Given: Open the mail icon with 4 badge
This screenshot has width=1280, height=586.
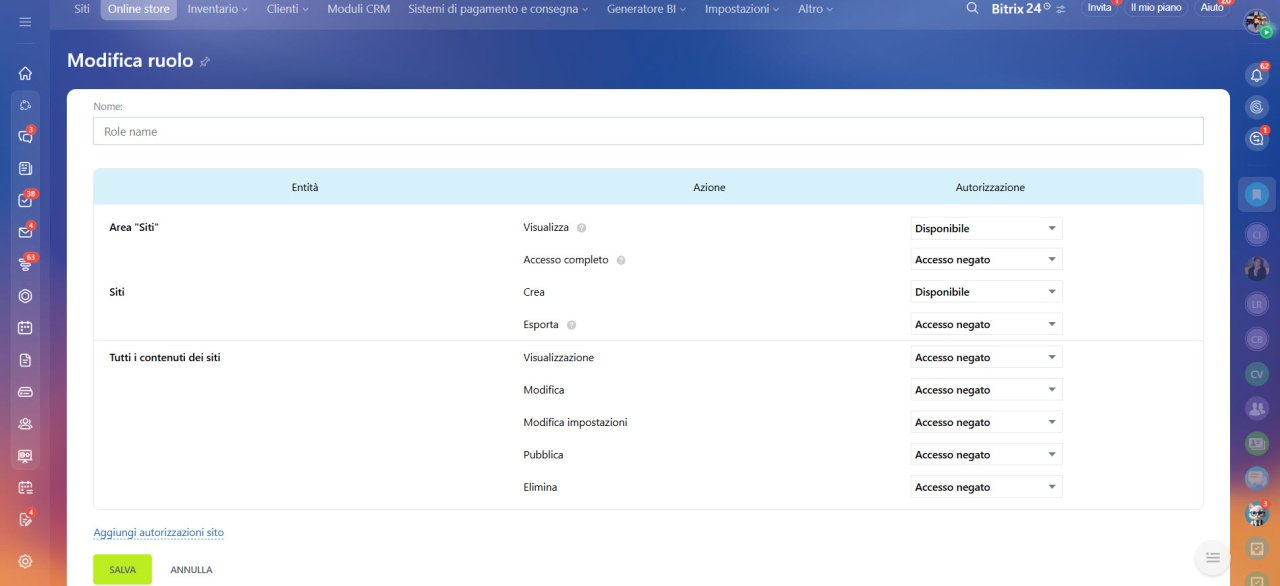Looking at the screenshot, I should (25, 232).
